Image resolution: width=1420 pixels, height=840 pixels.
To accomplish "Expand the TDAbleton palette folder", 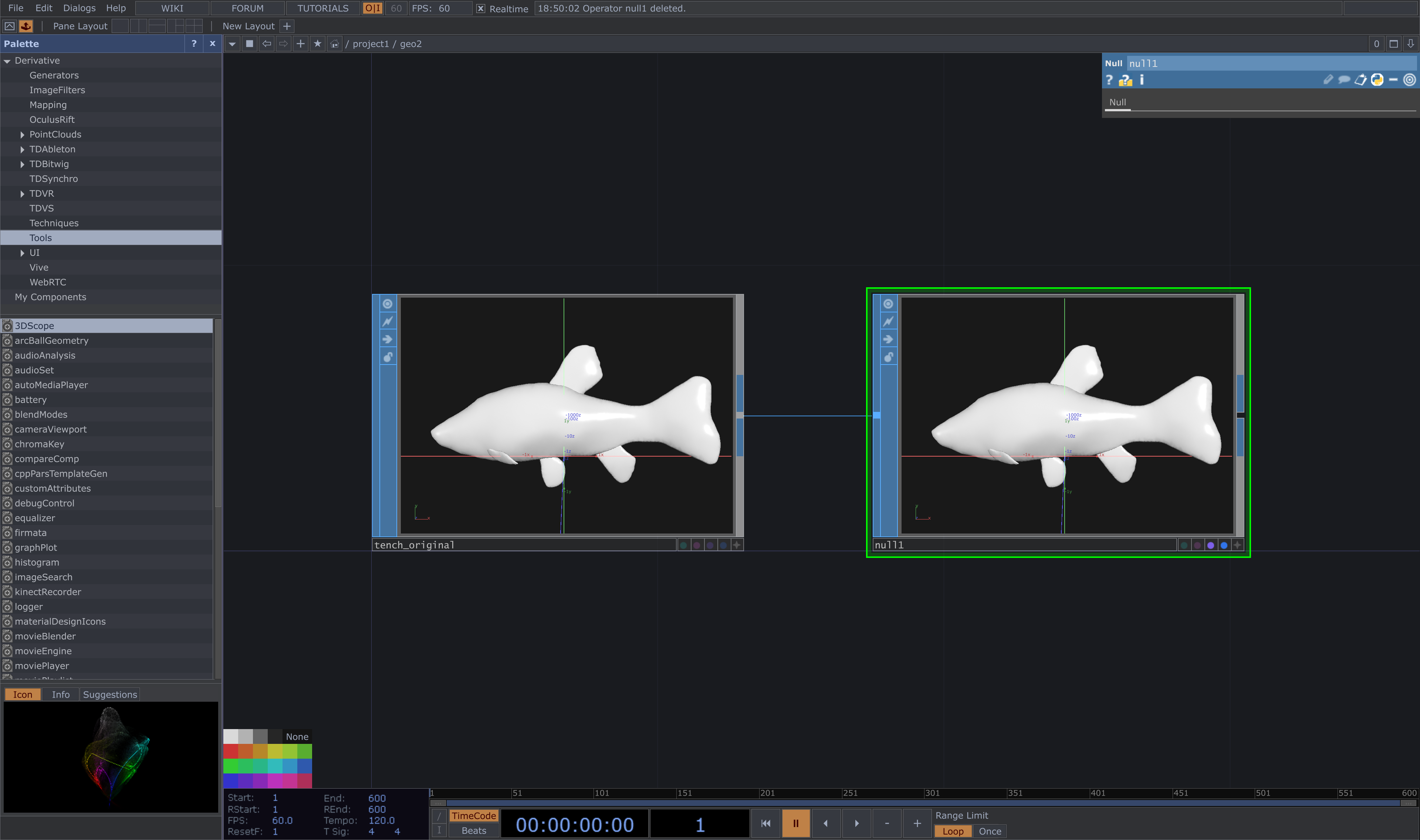I will point(22,149).
